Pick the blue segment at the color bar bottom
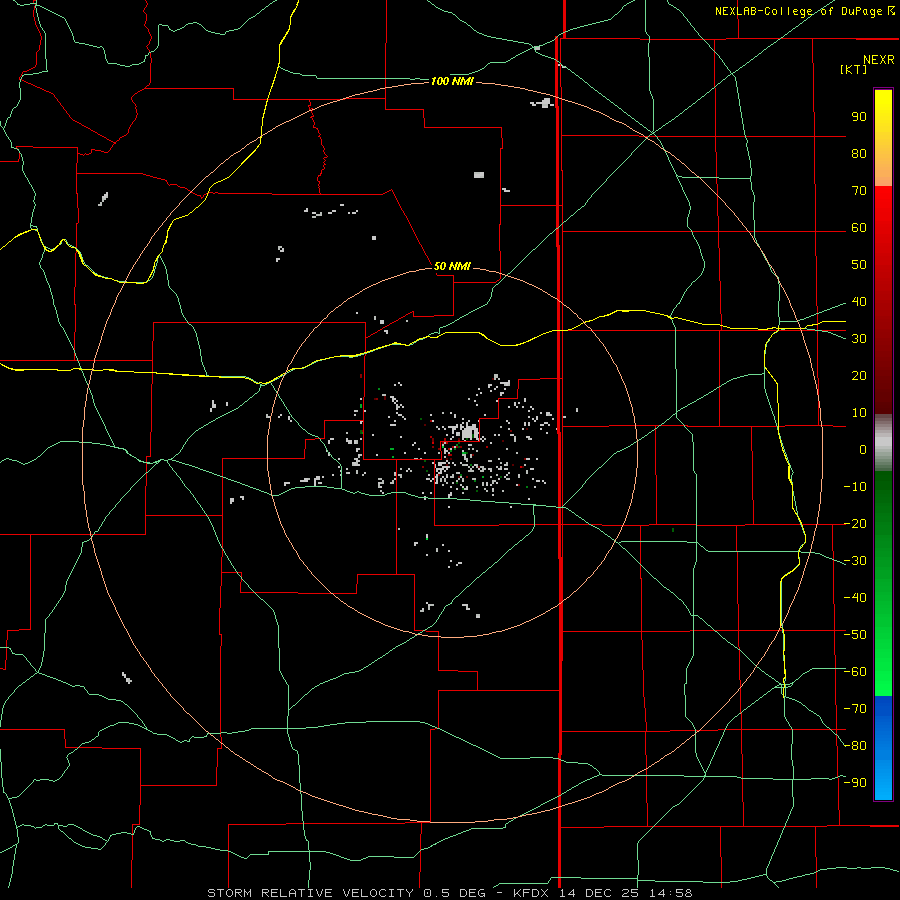 883,748
